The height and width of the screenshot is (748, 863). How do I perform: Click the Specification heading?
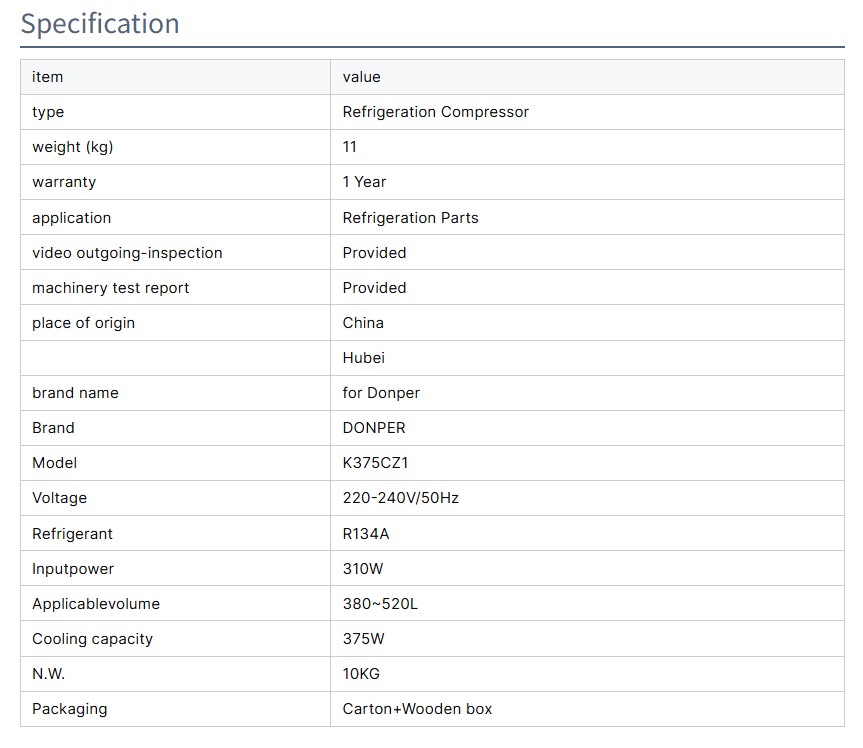click(100, 24)
